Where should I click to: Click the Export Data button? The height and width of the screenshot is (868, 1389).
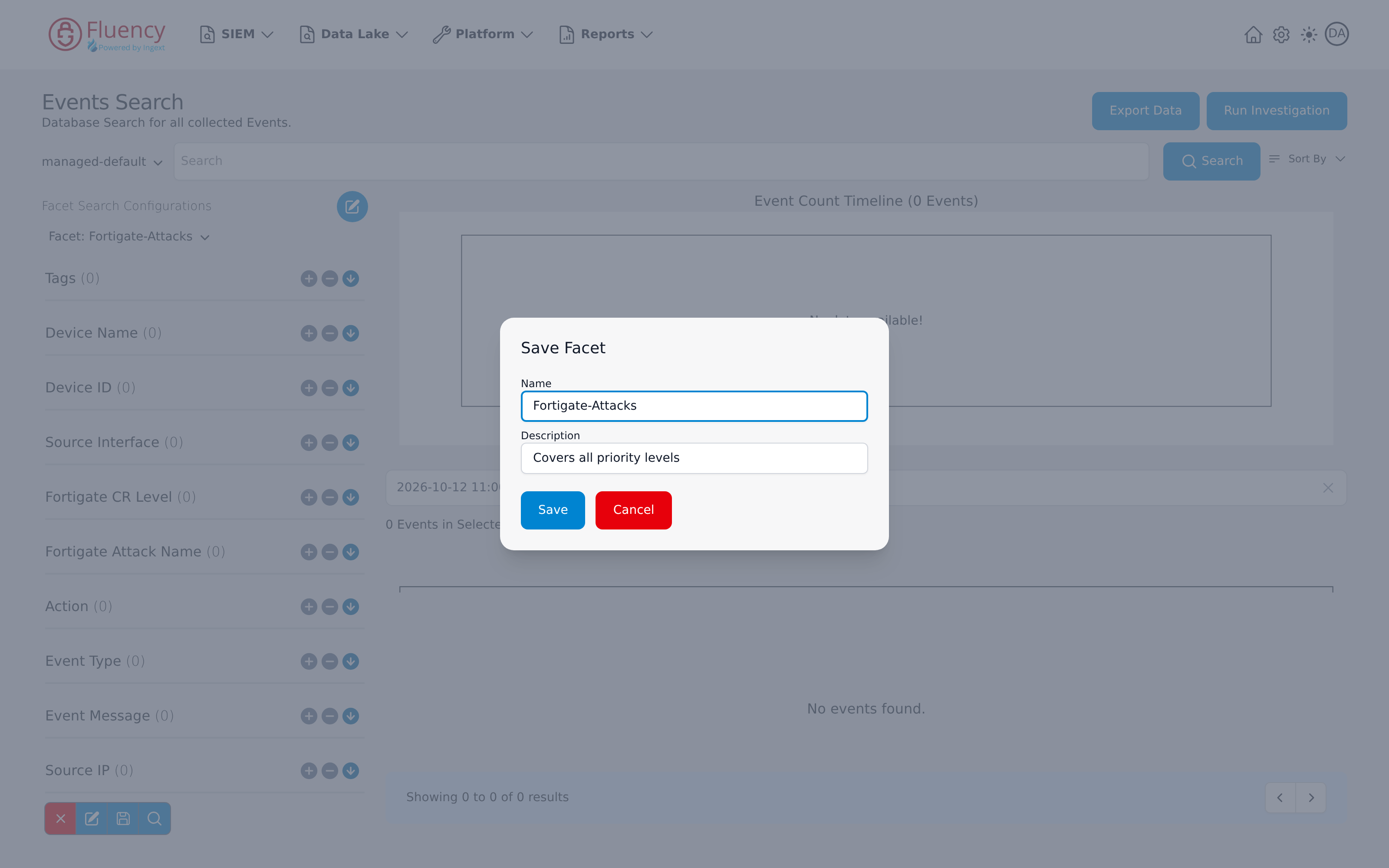(1145, 111)
